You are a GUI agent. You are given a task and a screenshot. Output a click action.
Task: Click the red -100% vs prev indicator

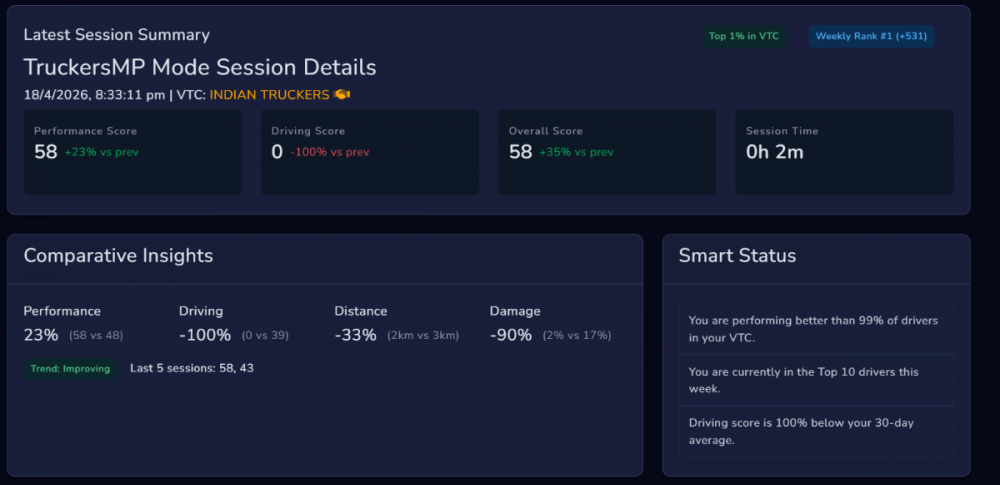[329, 153]
